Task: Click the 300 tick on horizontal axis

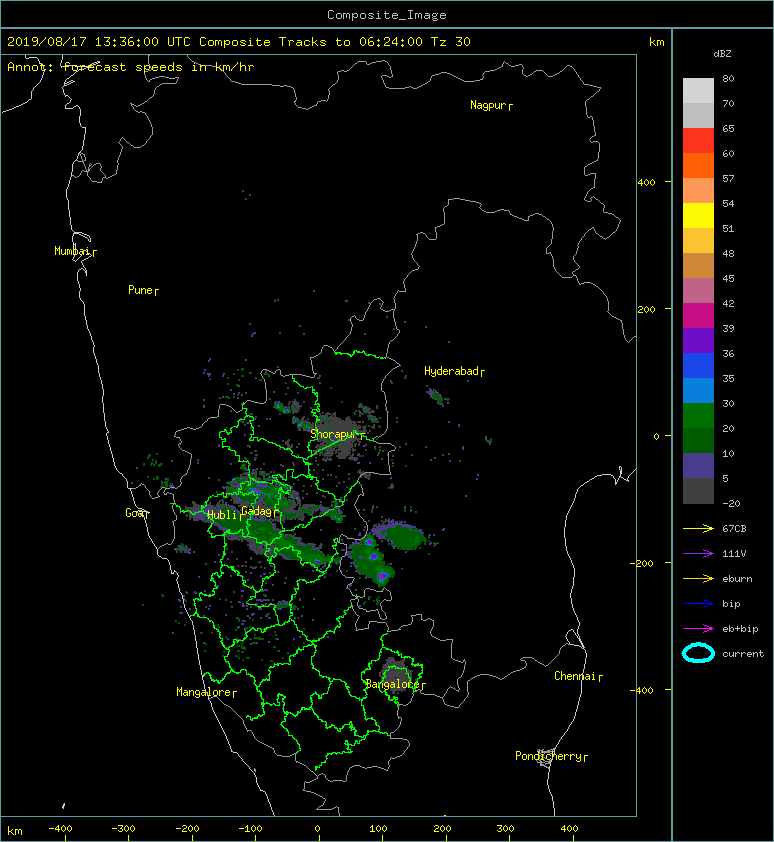Action: coord(505,829)
